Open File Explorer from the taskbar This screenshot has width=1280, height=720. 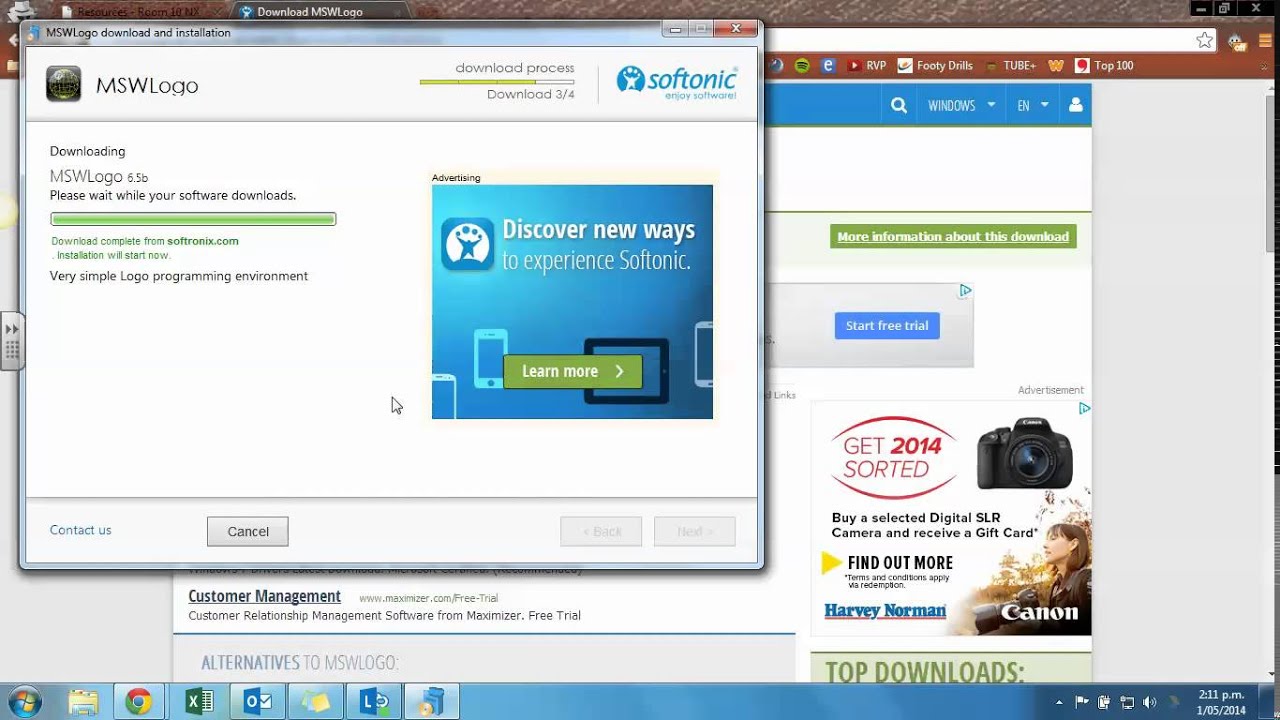tap(83, 701)
